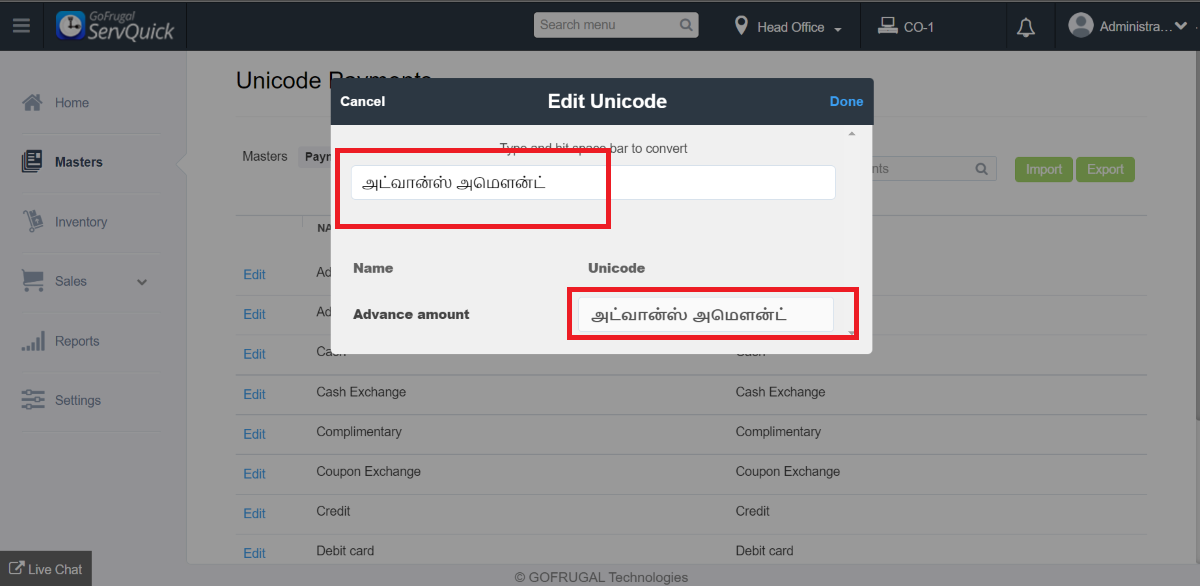Click the search magnifier icon in the top bar
Screen dimensions: 1200x586
687,25
